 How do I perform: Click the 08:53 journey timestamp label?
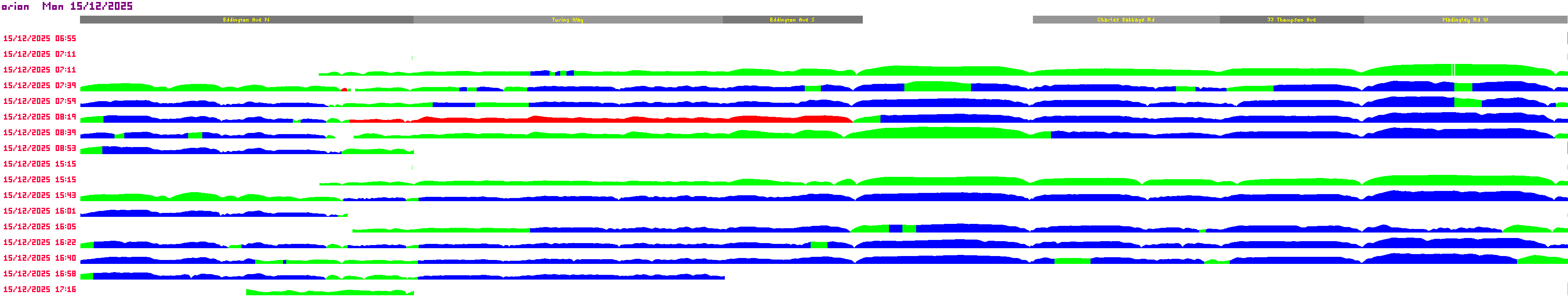coord(40,148)
